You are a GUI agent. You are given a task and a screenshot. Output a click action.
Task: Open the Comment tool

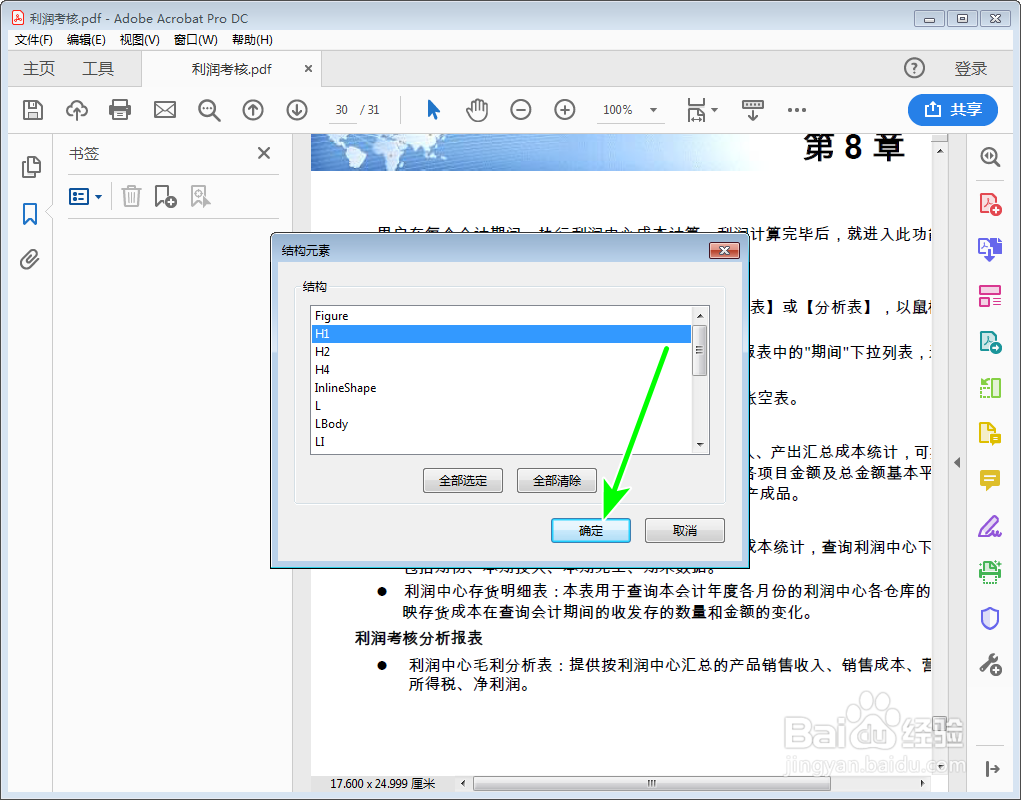point(990,480)
